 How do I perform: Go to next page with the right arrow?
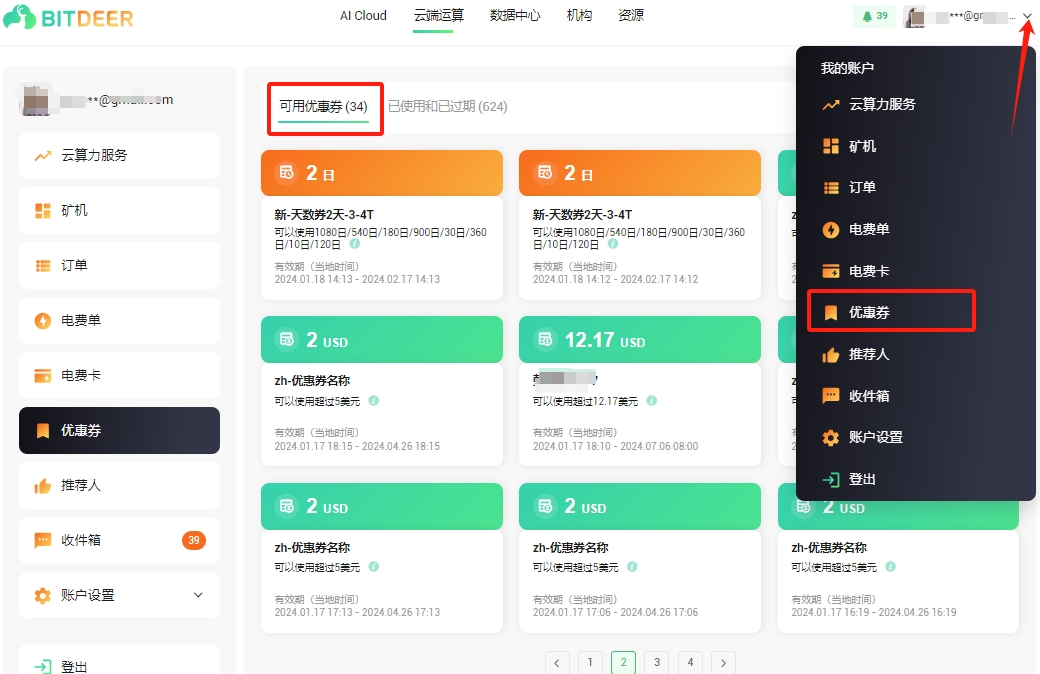723,663
